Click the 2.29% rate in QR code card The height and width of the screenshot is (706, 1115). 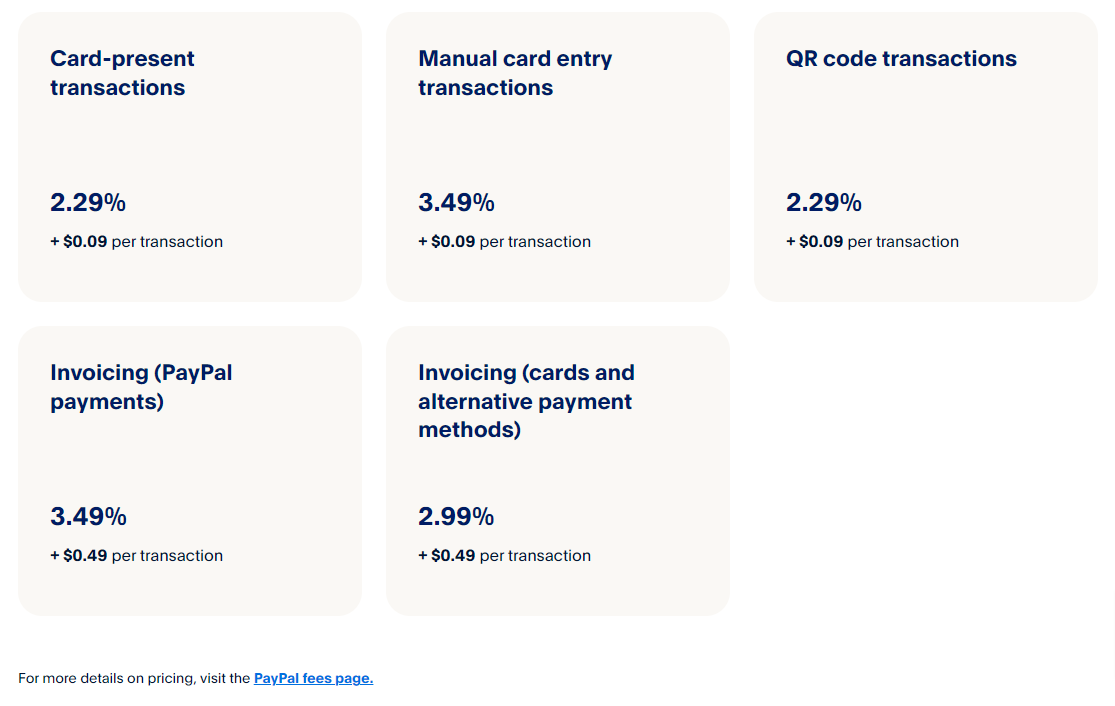click(x=824, y=203)
